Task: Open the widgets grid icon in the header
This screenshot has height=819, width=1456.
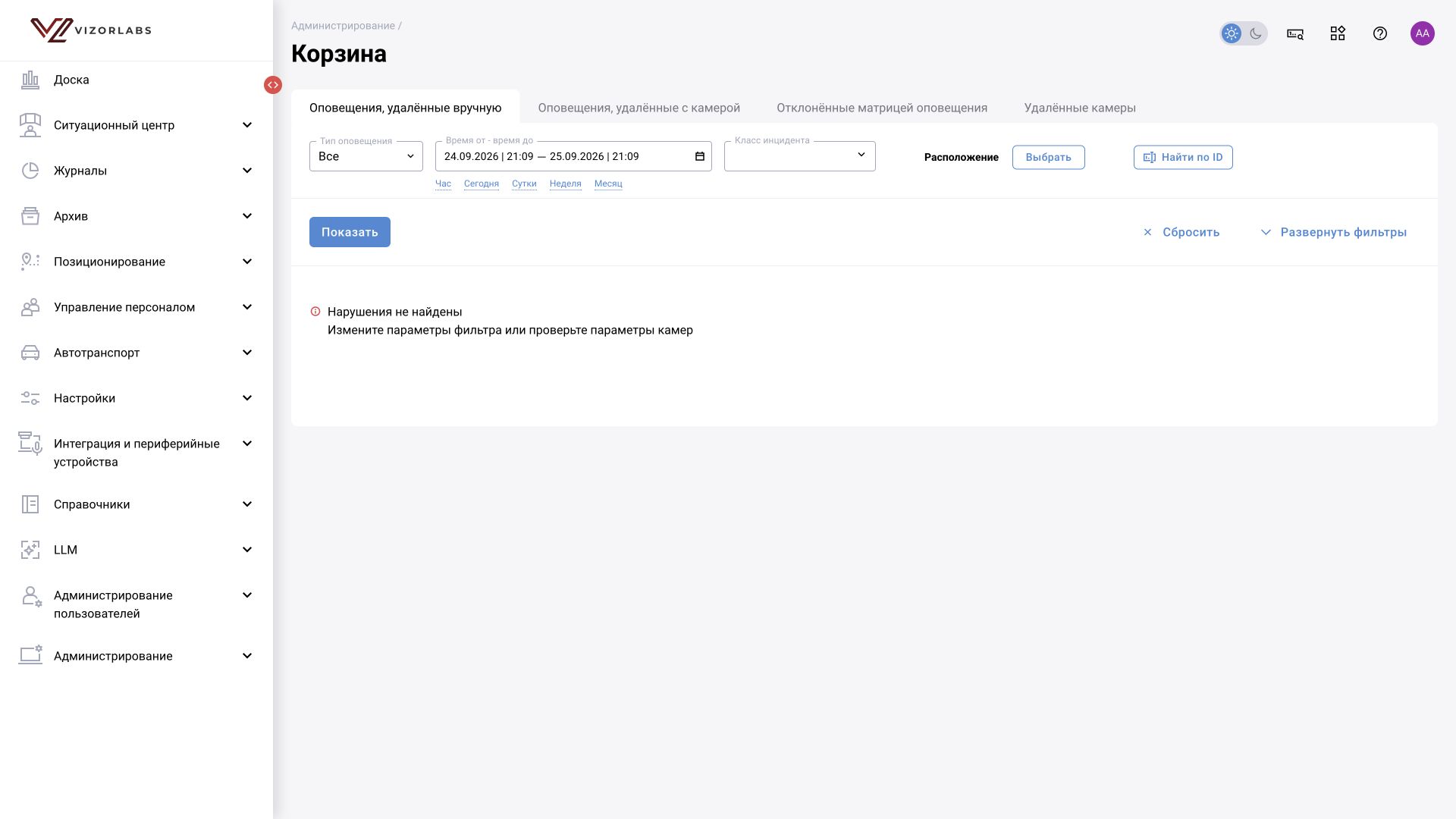Action: tap(1338, 33)
